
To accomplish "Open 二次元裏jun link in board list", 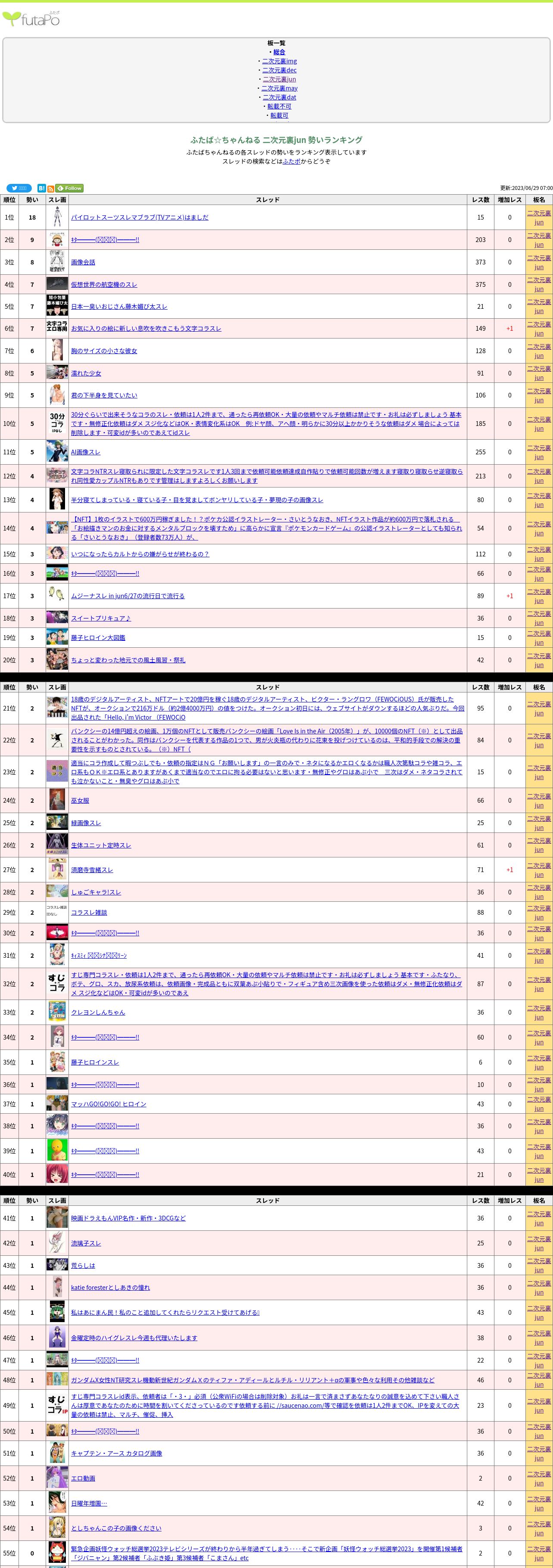I will [279, 79].
